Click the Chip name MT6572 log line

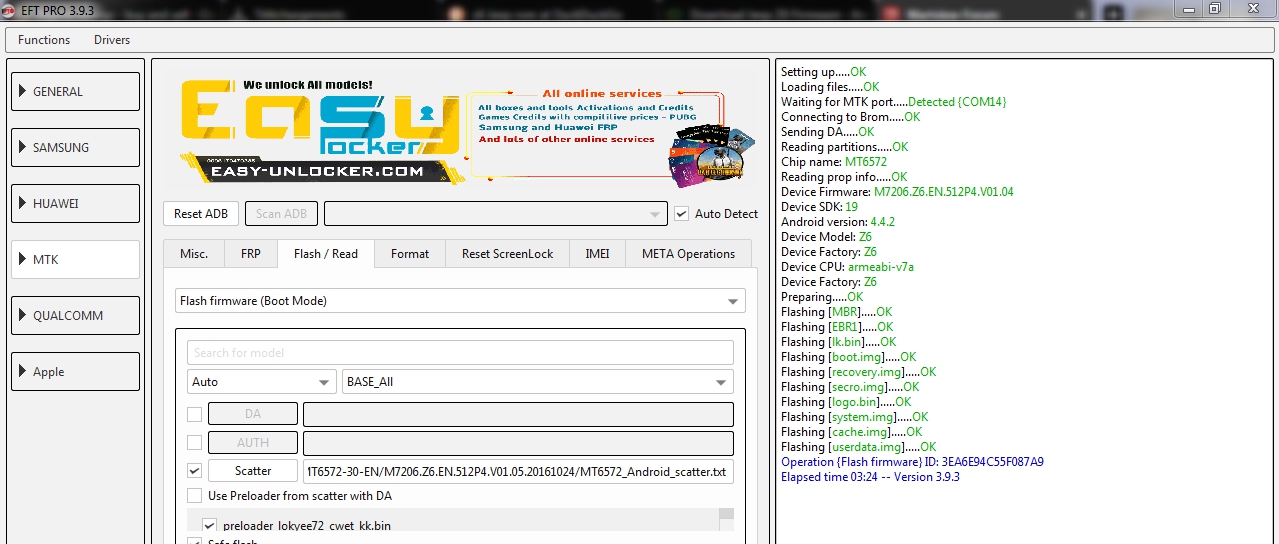[834, 162]
